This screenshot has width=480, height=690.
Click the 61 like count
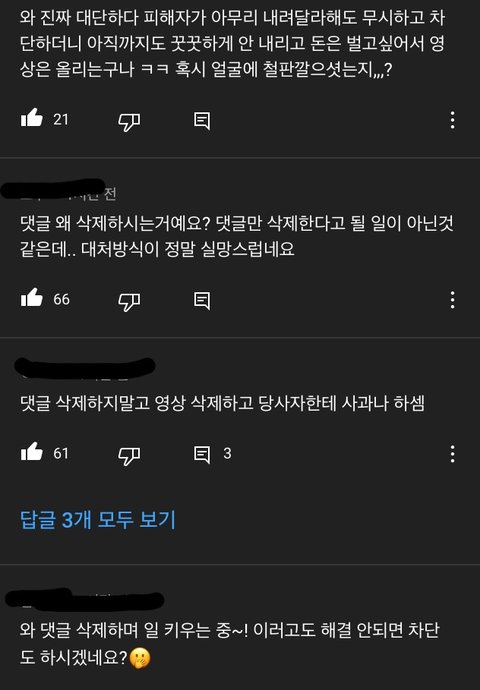tap(61, 453)
